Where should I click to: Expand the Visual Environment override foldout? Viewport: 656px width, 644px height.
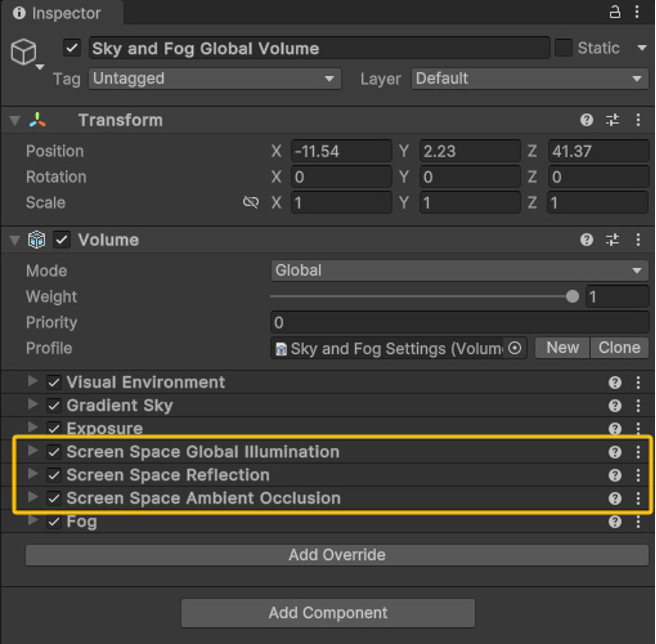click(x=32, y=382)
